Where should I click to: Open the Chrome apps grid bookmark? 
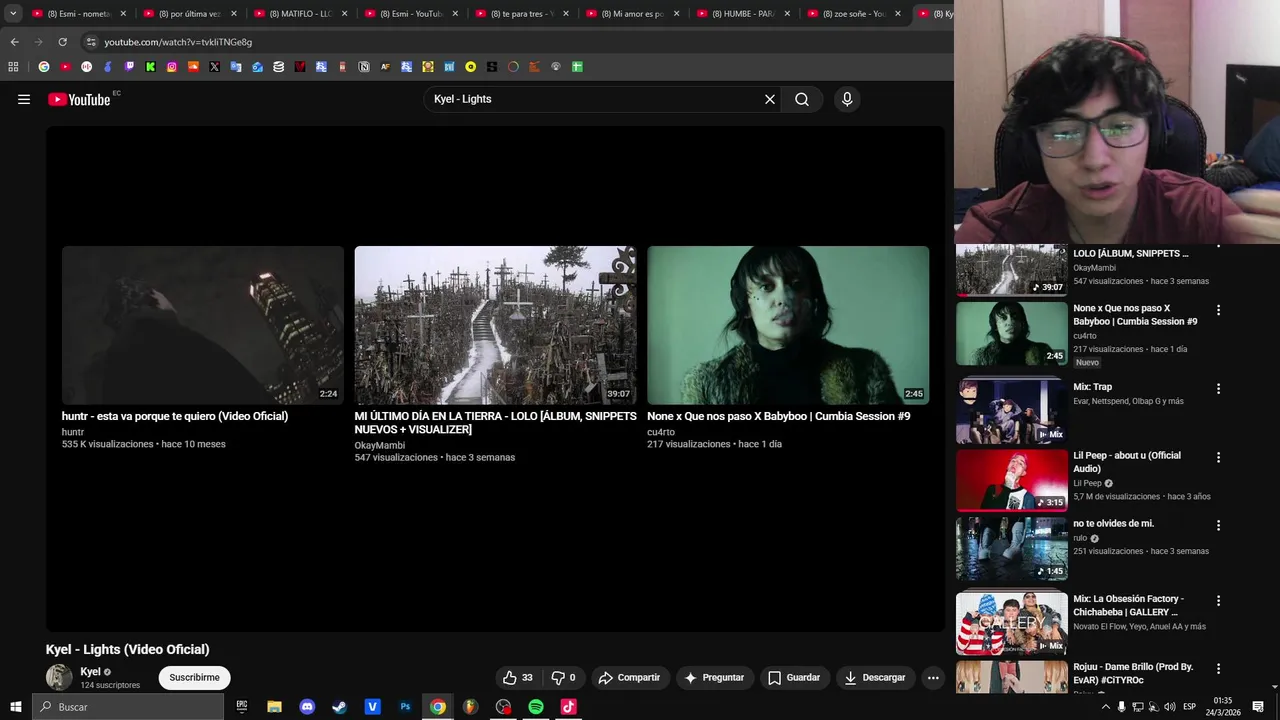click(x=13, y=67)
